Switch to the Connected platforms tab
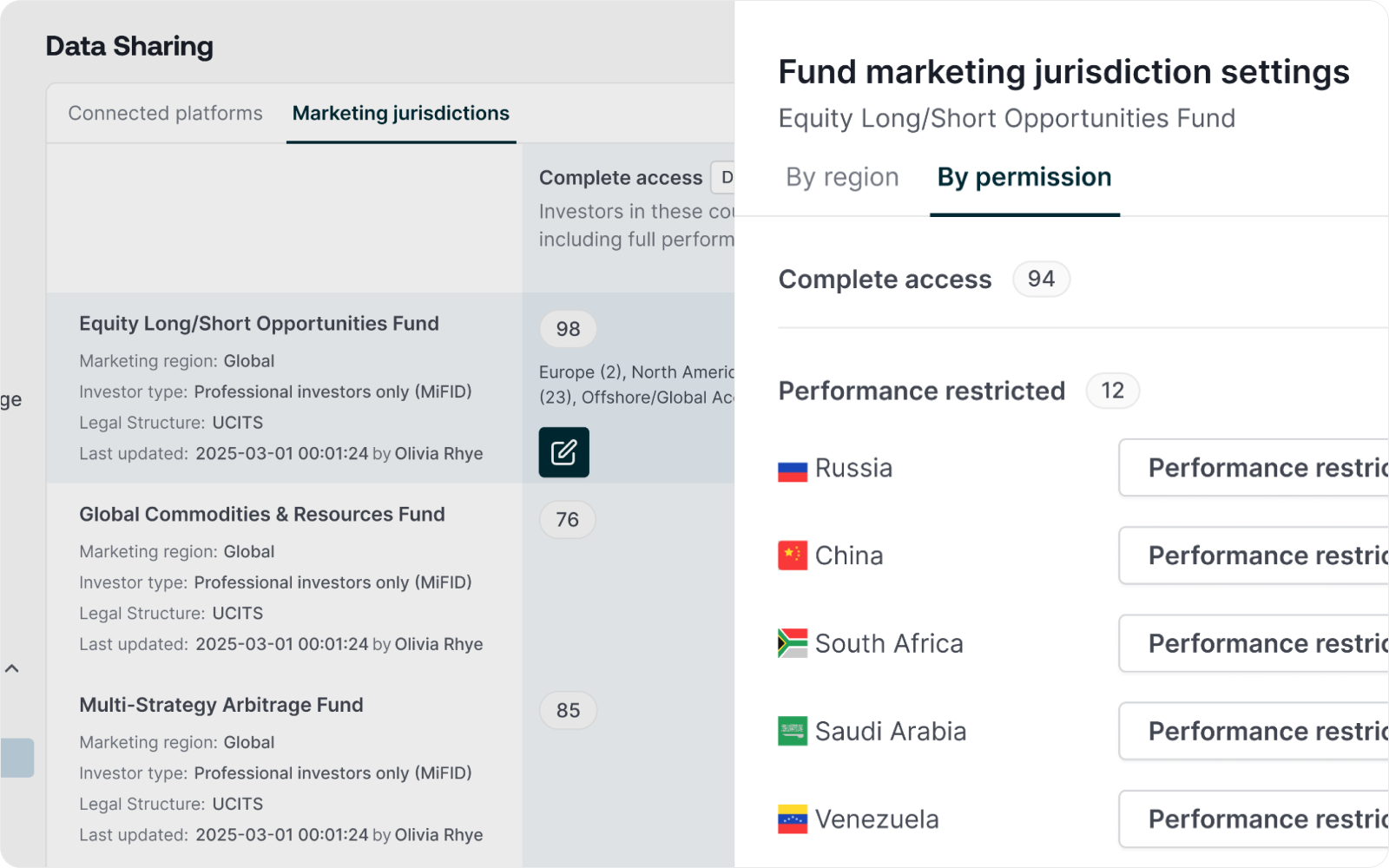The height and width of the screenshot is (868, 1389). point(165,114)
